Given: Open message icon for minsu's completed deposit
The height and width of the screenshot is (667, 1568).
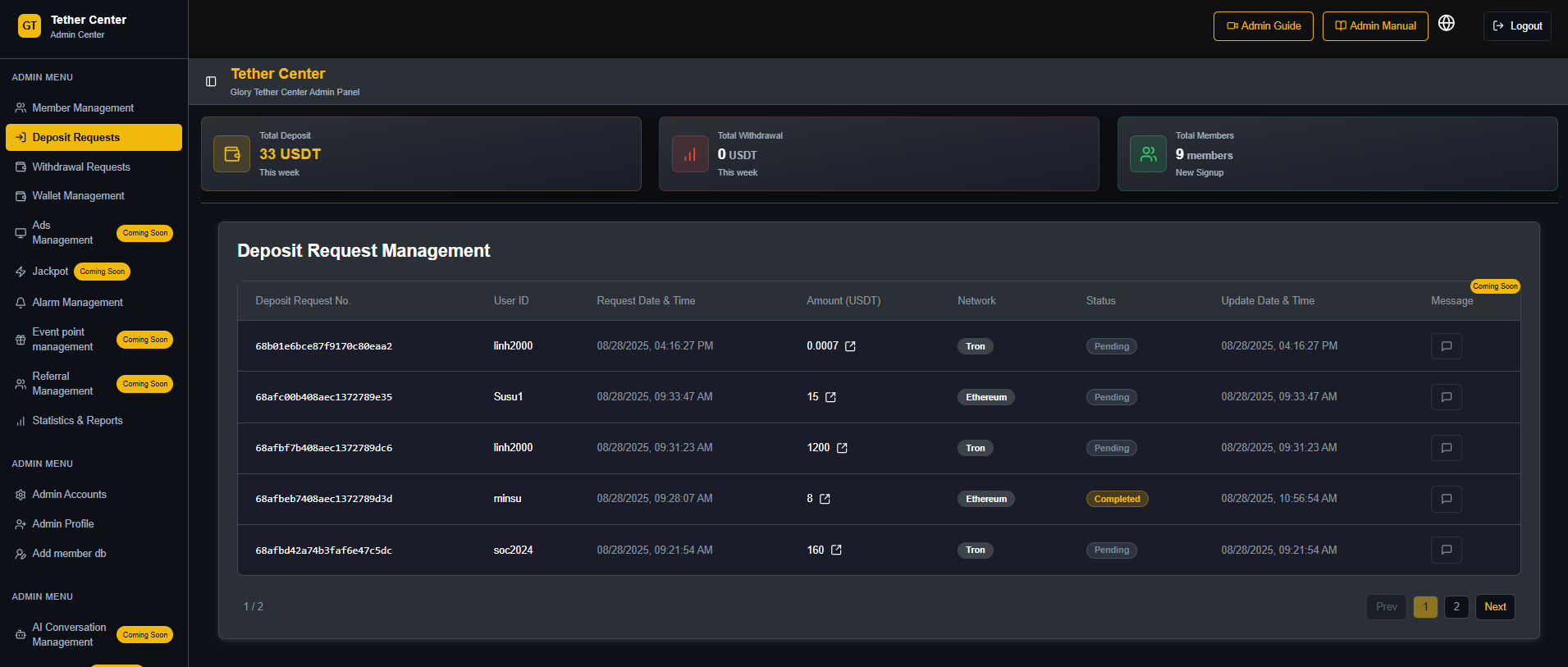Looking at the screenshot, I should [1446, 499].
